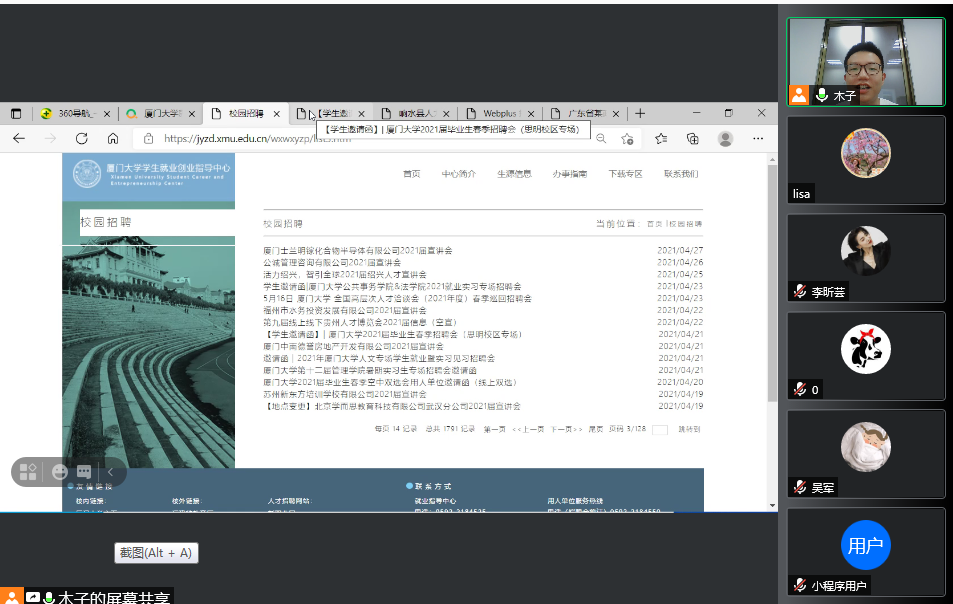Screen dimensions: 953x604
Task: Close the 校园招聘 browser tab
Action: click(x=276, y=113)
